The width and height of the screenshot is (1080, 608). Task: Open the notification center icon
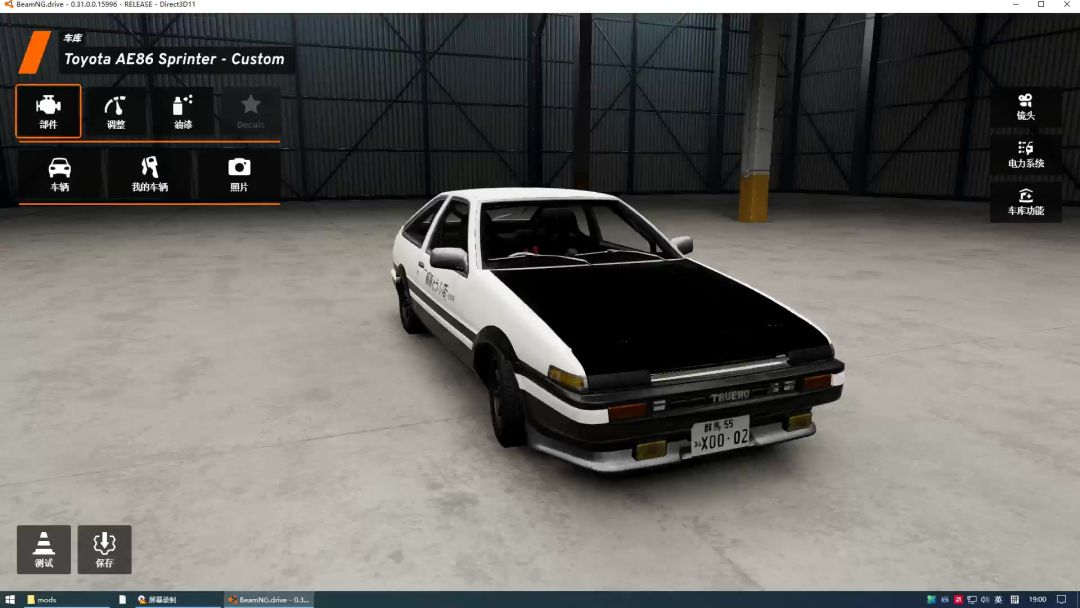click(1061, 600)
